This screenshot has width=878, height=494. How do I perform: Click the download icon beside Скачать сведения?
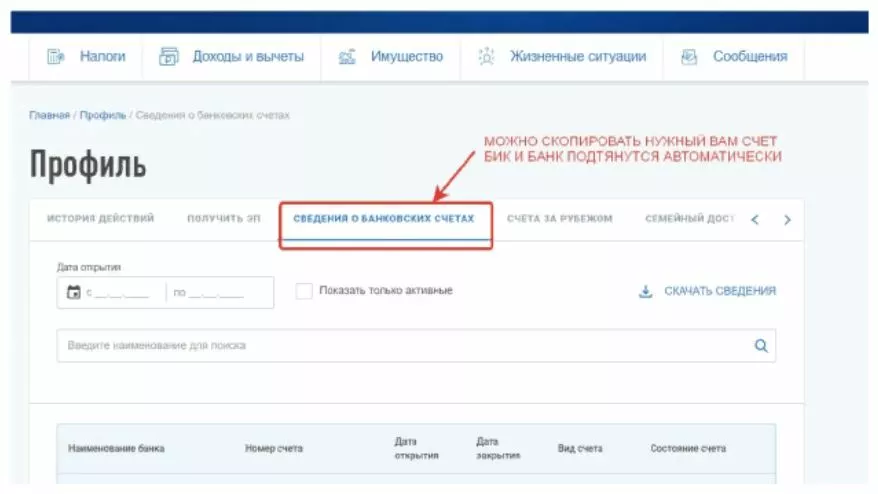tap(646, 291)
